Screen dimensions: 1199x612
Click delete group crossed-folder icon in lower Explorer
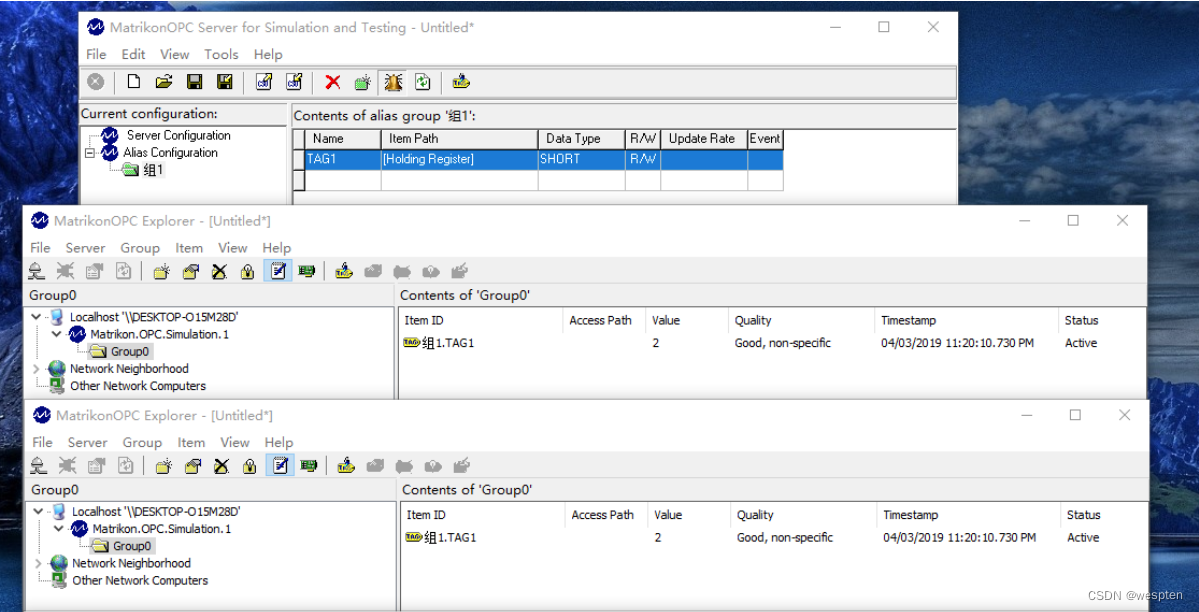click(x=222, y=465)
